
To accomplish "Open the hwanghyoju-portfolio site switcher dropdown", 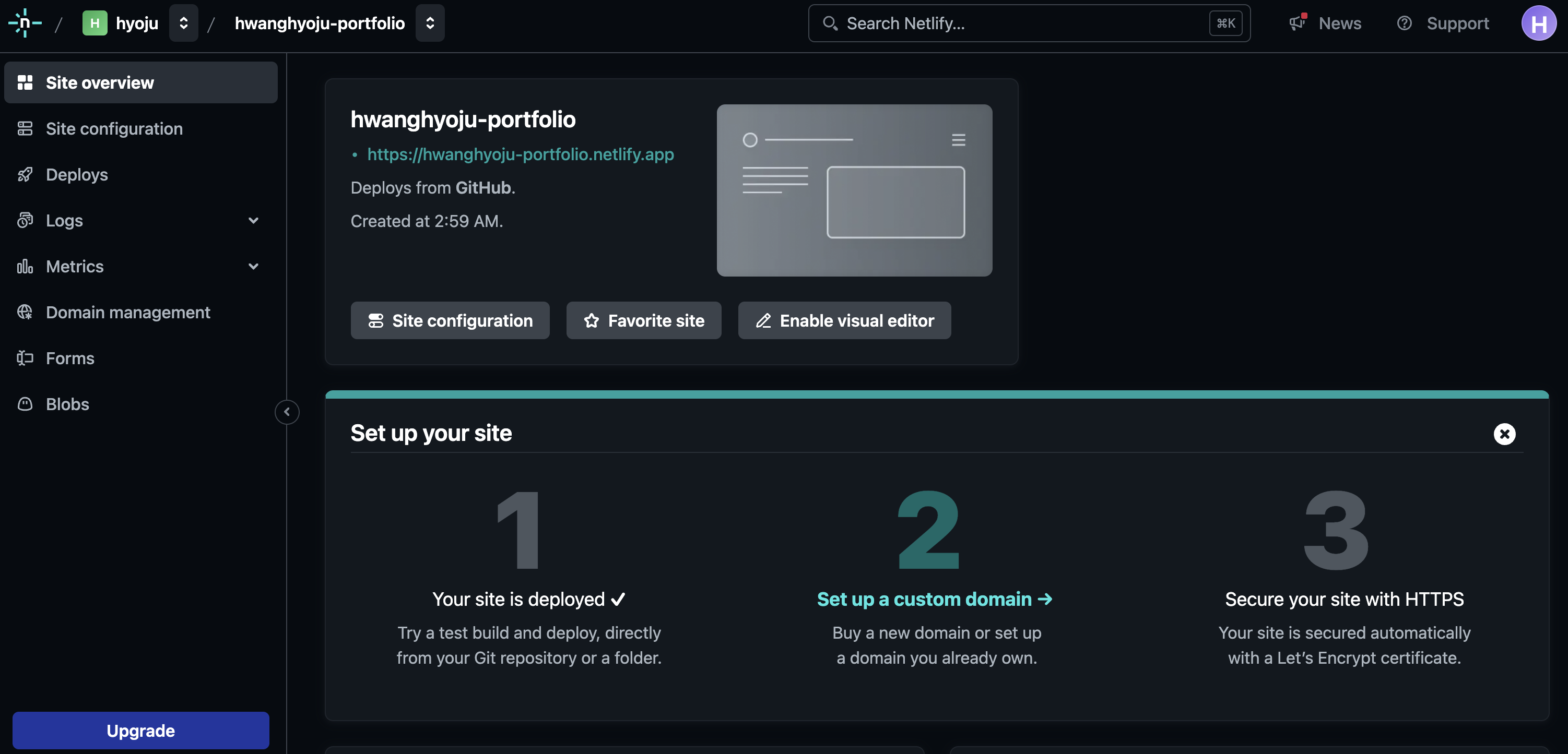I will 430,23.
